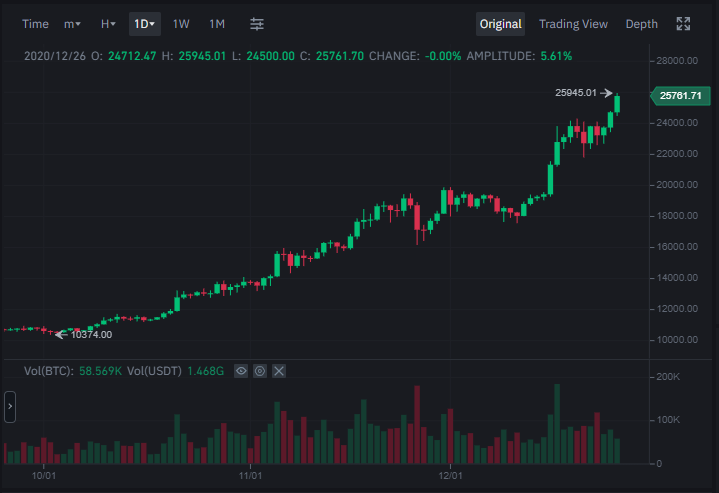Click the 10374.00 low price marker
719x493 pixels.
tap(84, 335)
